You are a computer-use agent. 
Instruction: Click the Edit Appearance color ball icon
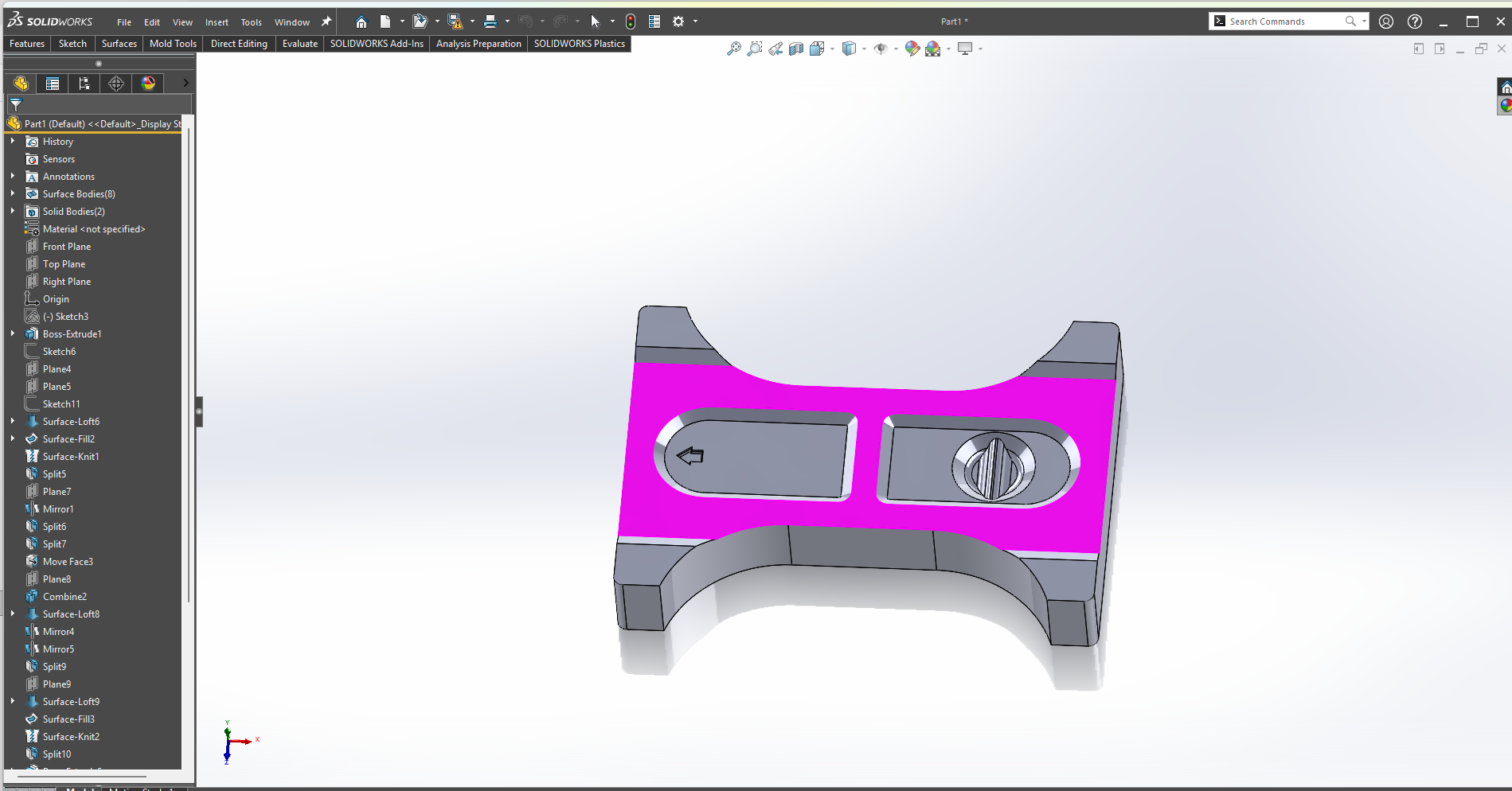912,49
